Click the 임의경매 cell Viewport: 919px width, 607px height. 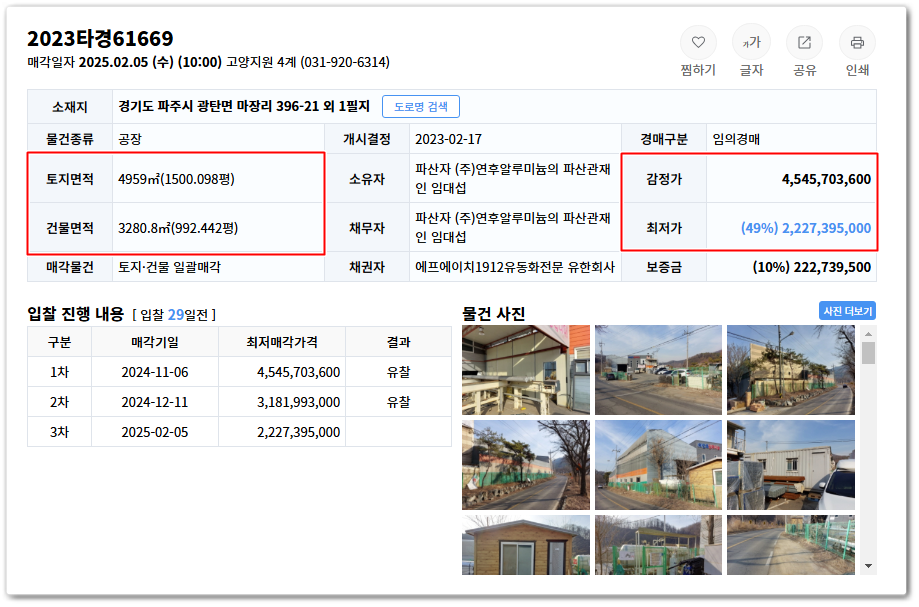(x=736, y=139)
